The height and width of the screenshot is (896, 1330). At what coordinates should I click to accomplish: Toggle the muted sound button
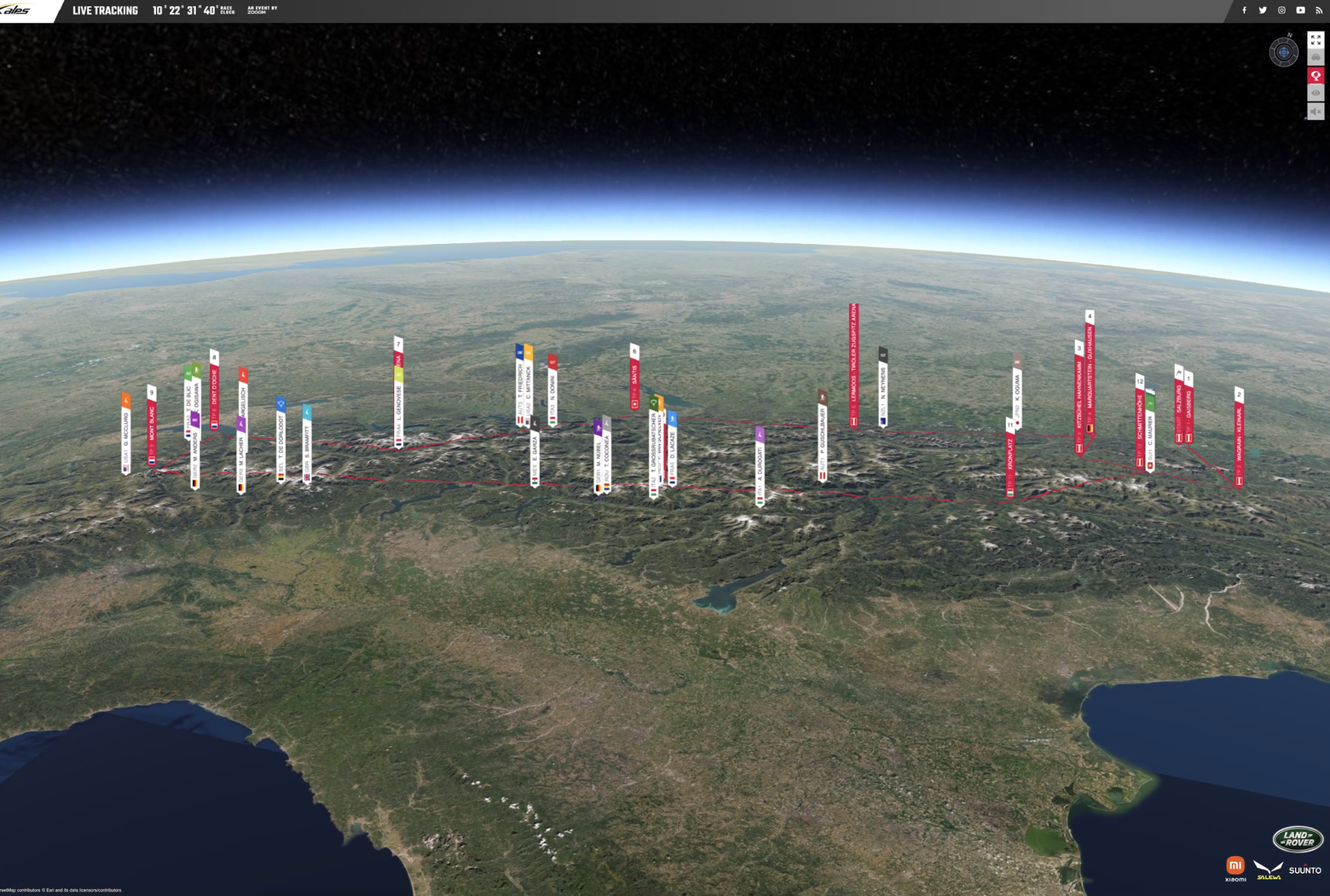point(1316,111)
